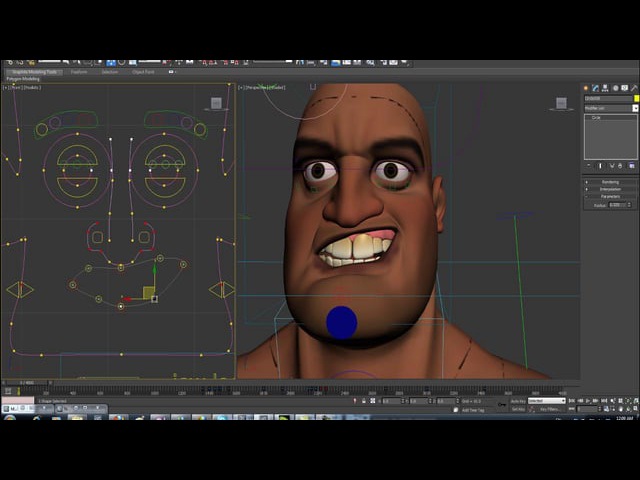The height and width of the screenshot is (480, 640).
Task: Toggle Pin Stack below the modifier stack
Action: (589, 166)
